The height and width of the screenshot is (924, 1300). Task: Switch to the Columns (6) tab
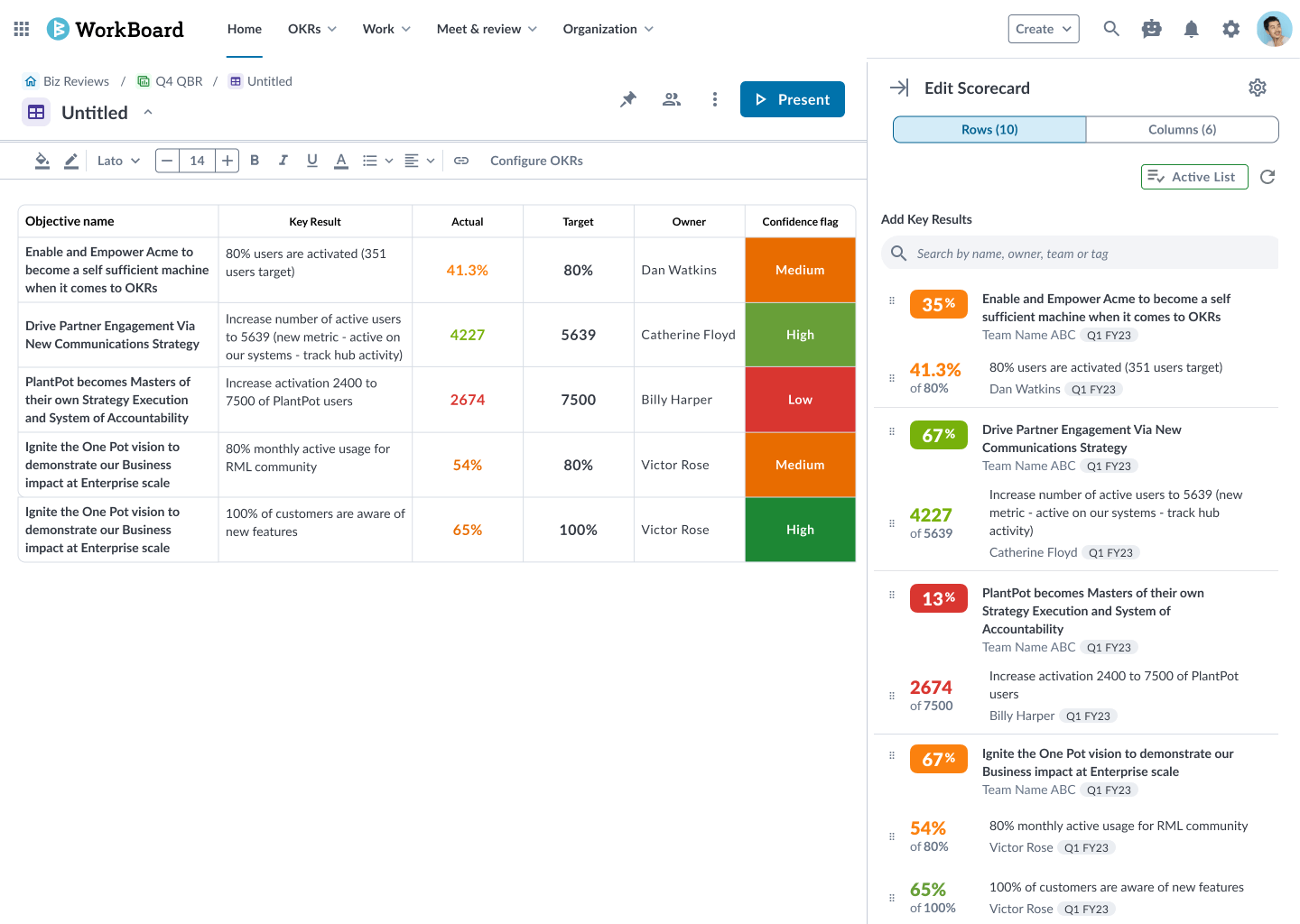[x=1182, y=129]
